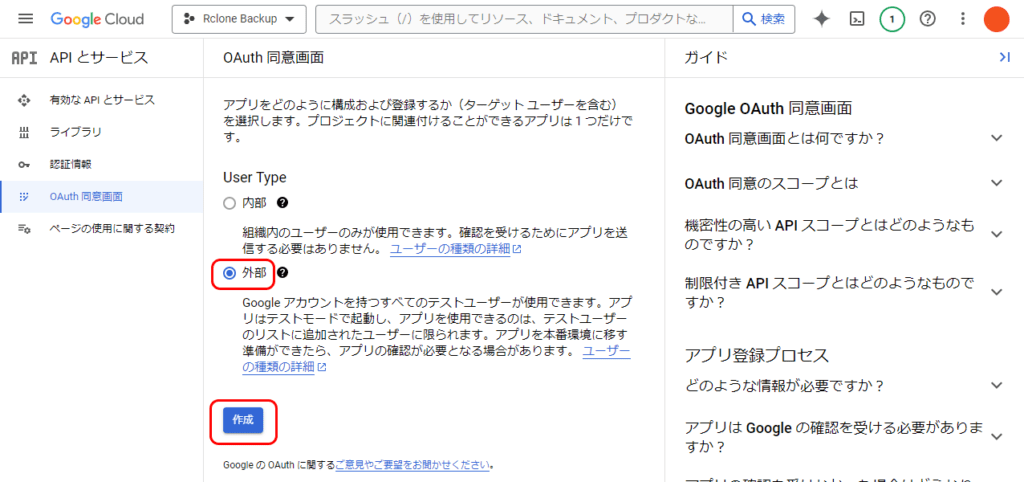Focus the resource search input field
Screen dimensions: 1024x482
click(x=524, y=19)
